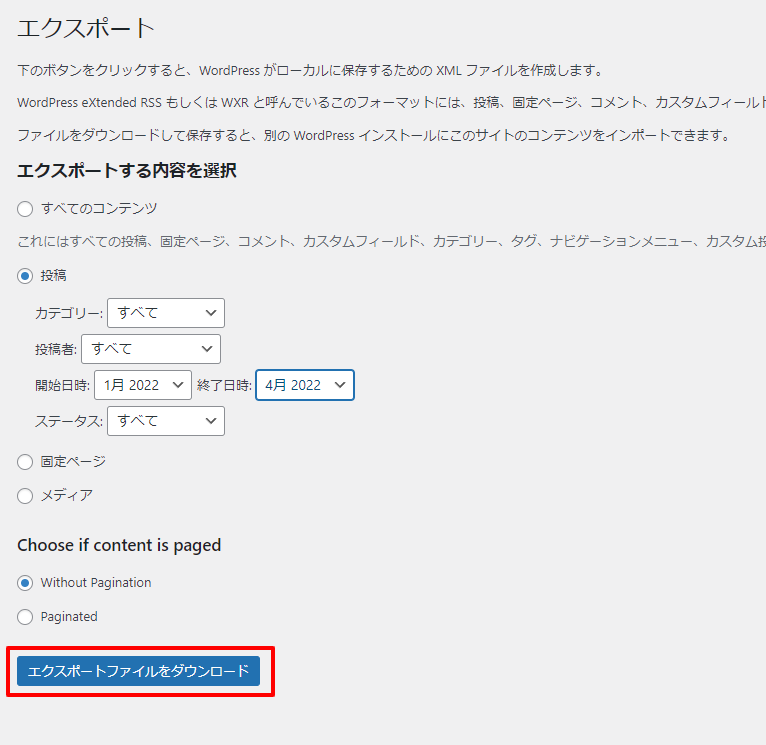
Task: Click the エクスポートする内容を選択 heading
Action: tap(127, 171)
